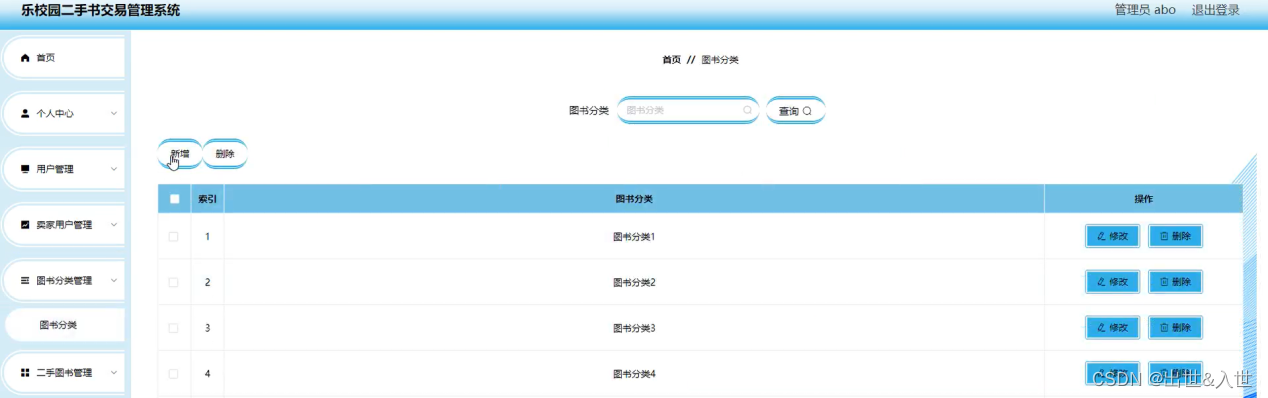Click the 新增 button
This screenshot has width=1268, height=398.
coord(180,154)
